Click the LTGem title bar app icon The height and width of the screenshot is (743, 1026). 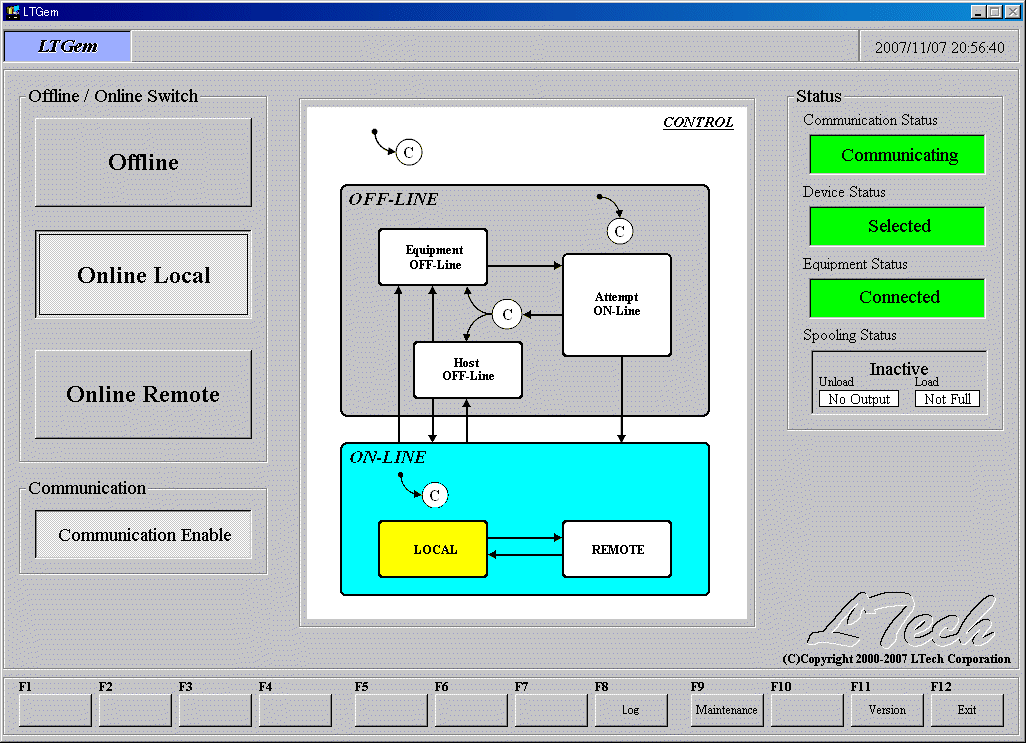pos(13,11)
